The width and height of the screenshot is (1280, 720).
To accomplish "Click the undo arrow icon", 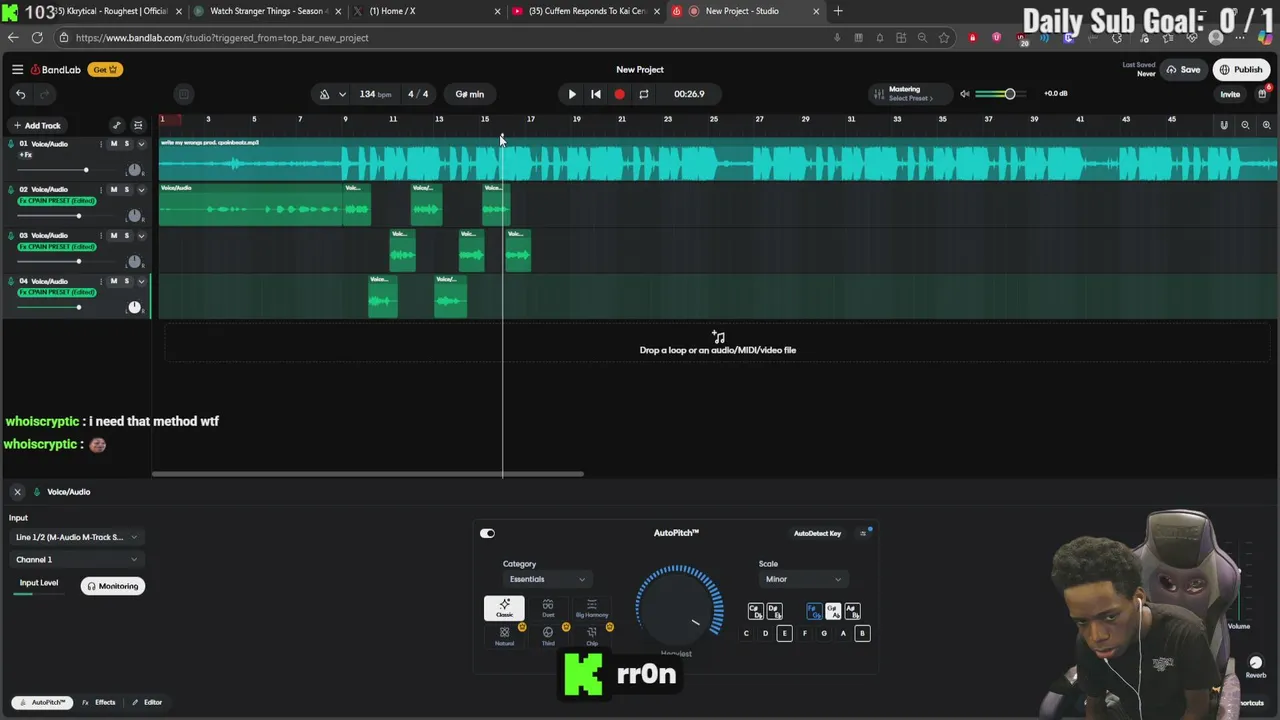I will 20,94.
